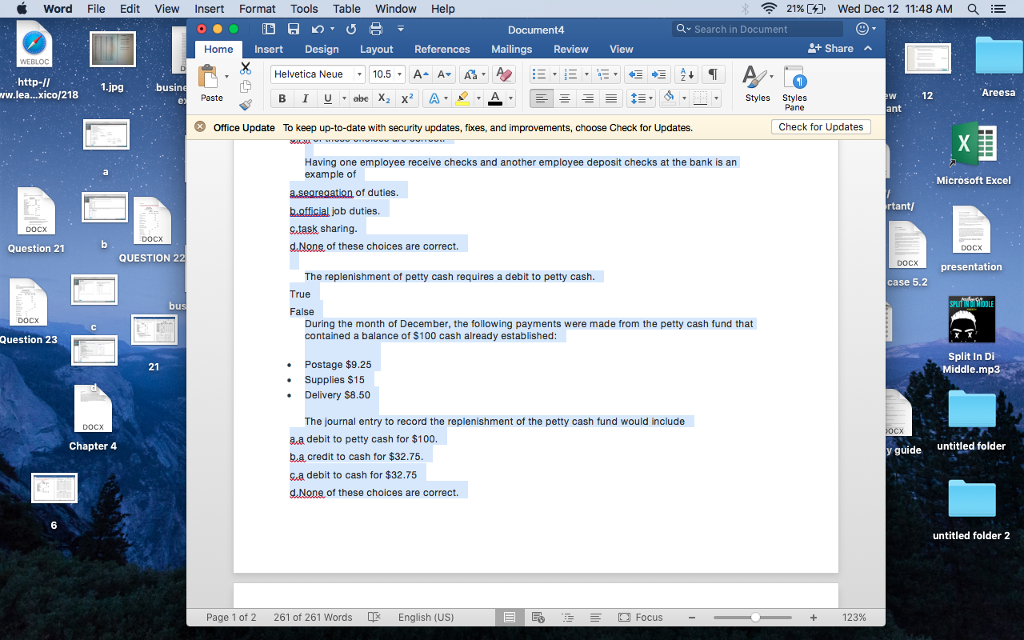The width and height of the screenshot is (1024, 640).
Task: Switch to the Mailings ribbon tab
Action: pyautogui.click(x=511, y=48)
